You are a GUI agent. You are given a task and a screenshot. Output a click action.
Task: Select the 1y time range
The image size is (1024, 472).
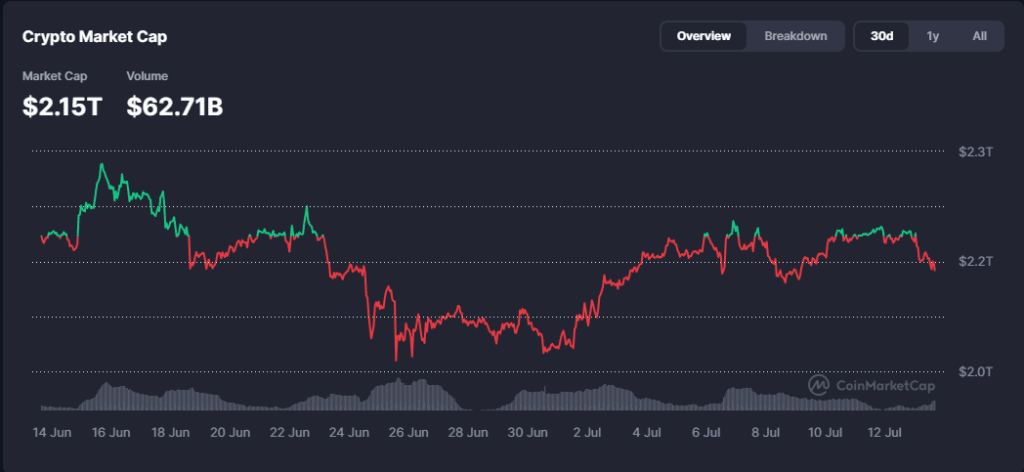(x=932, y=37)
